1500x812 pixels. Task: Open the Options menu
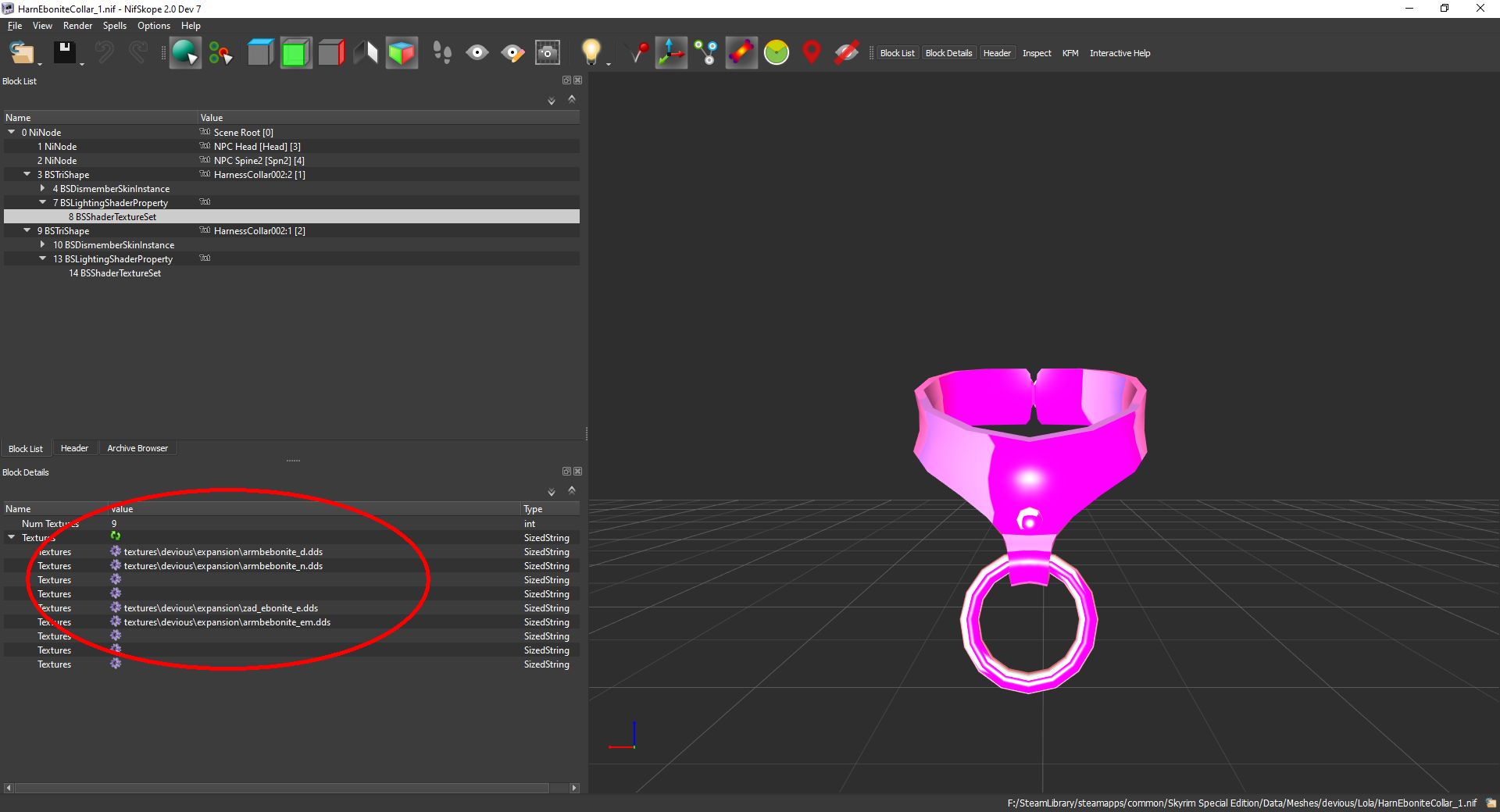[x=154, y=26]
